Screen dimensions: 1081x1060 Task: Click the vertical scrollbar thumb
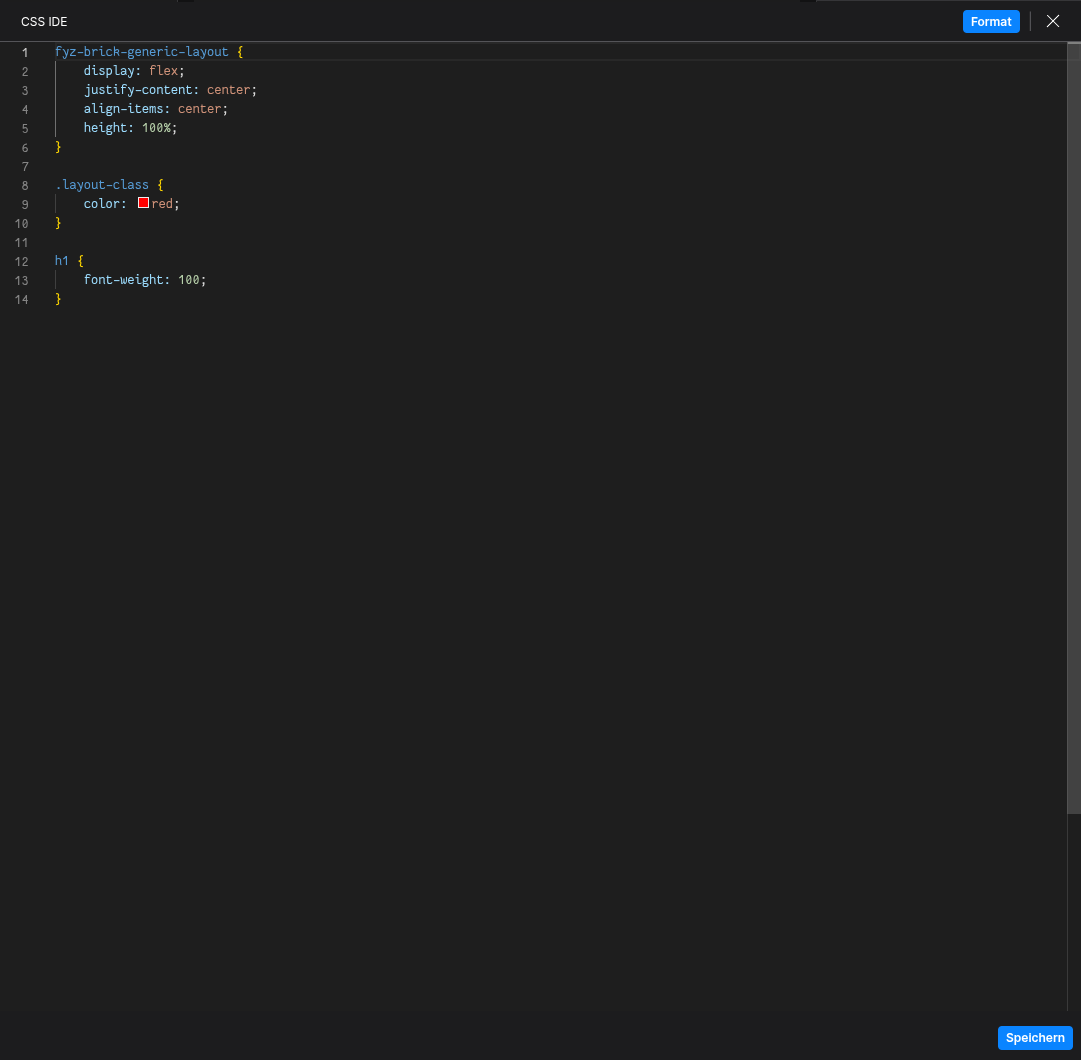(x=1073, y=430)
